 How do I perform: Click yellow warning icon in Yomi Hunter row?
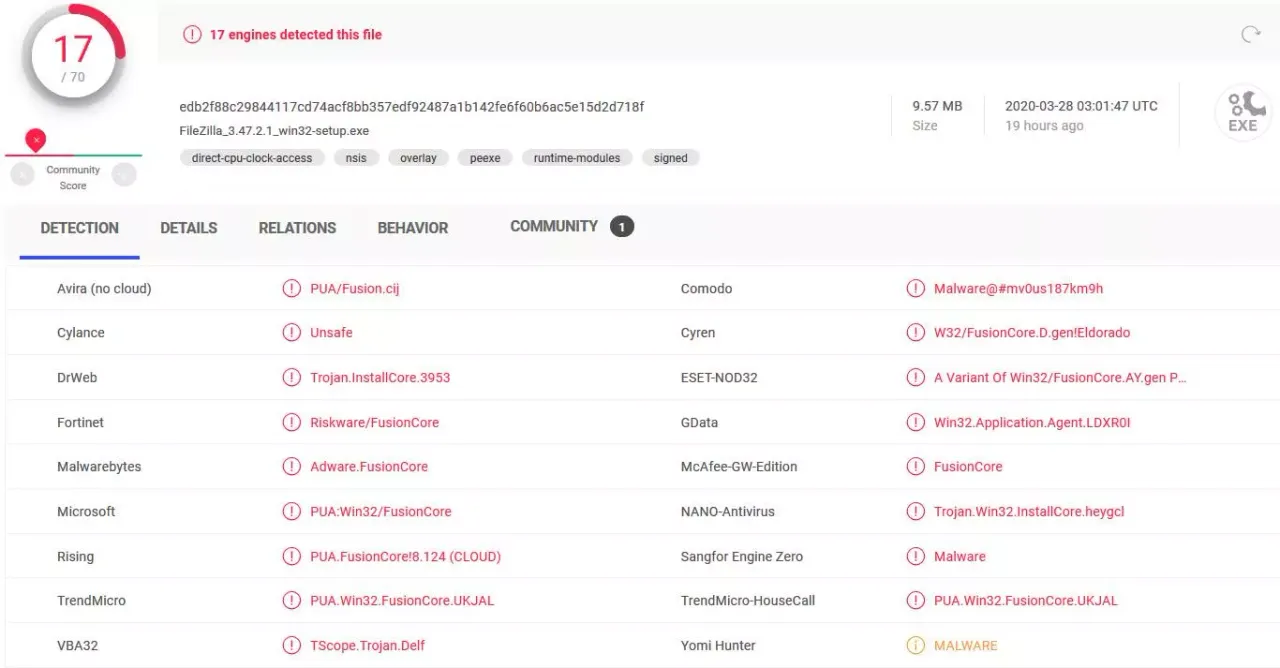click(915, 645)
